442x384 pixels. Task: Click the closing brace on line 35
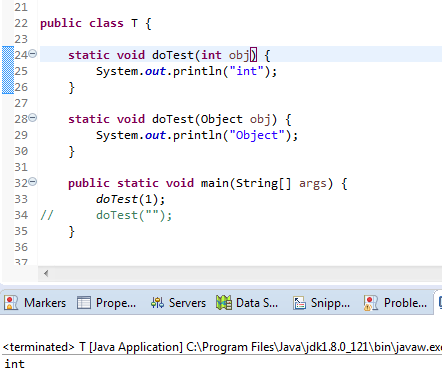[71, 231]
